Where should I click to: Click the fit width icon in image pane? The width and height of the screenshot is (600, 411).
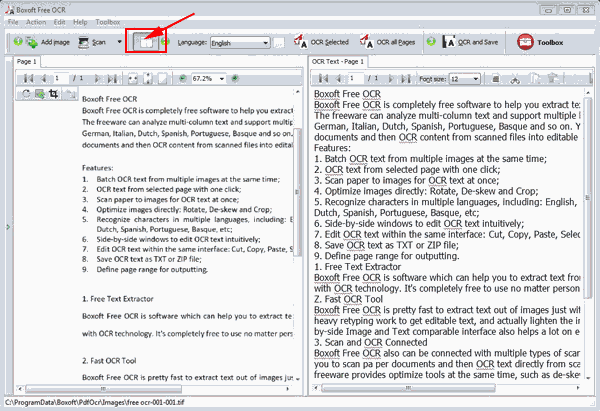click(x=132, y=78)
